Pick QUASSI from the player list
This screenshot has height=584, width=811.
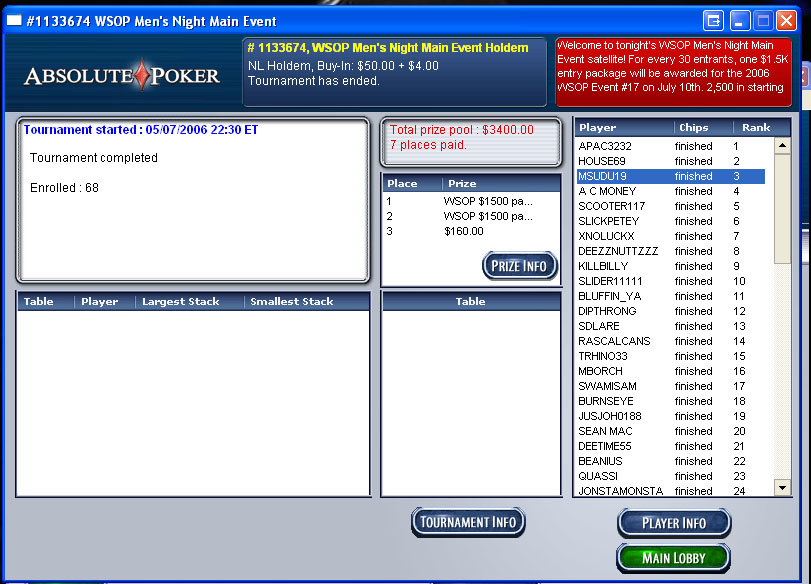671,476
